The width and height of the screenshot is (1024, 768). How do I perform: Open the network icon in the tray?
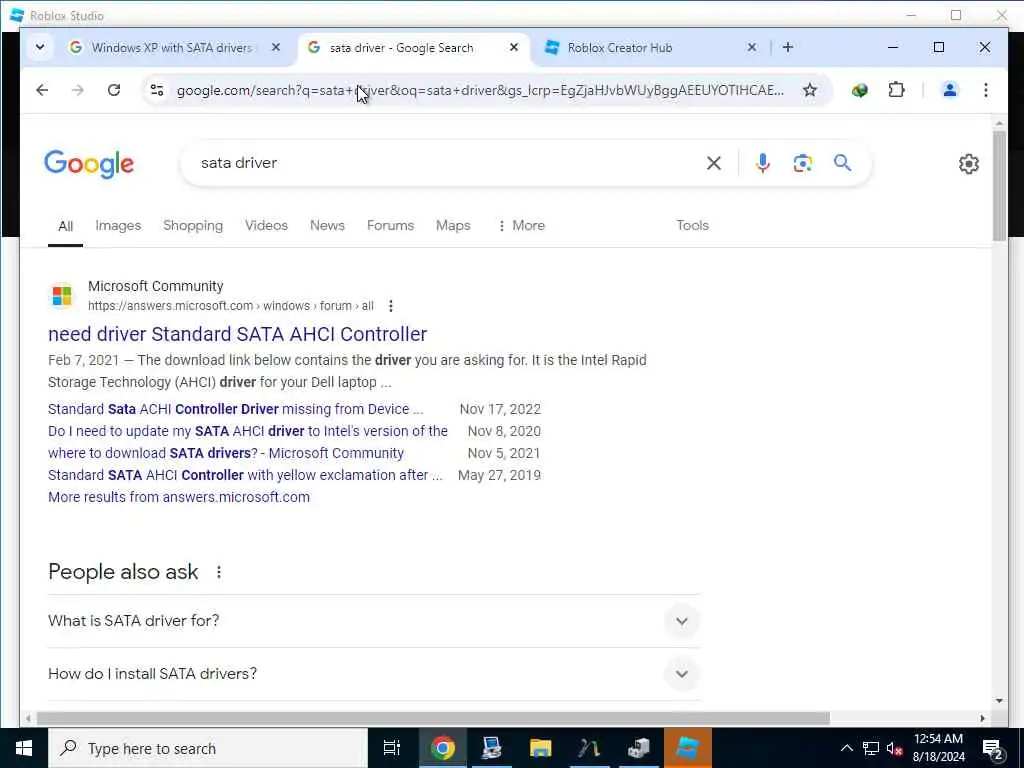pos(871,748)
